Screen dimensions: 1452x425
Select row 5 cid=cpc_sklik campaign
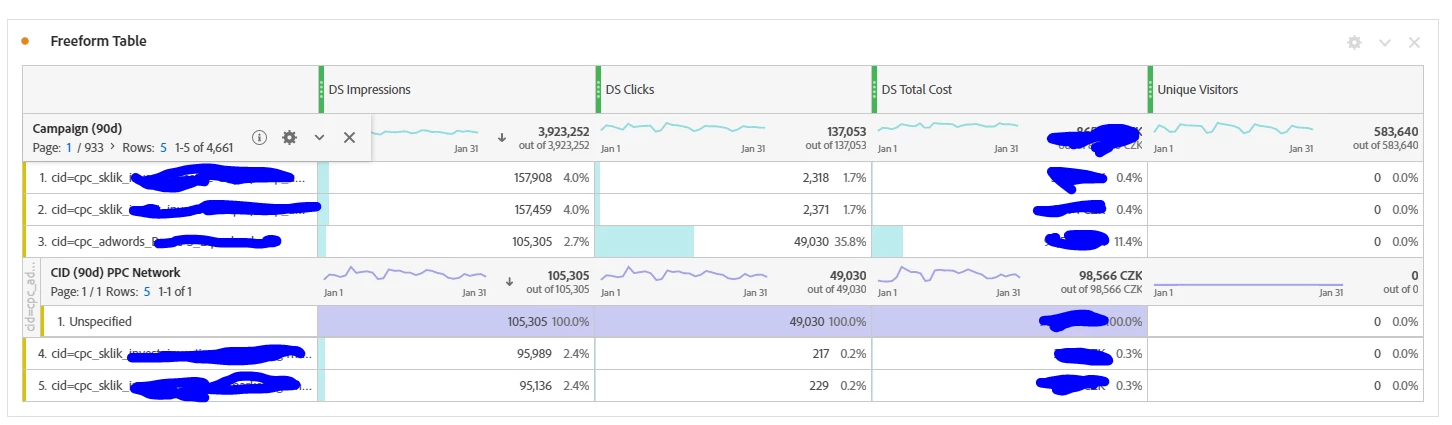[170, 385]
